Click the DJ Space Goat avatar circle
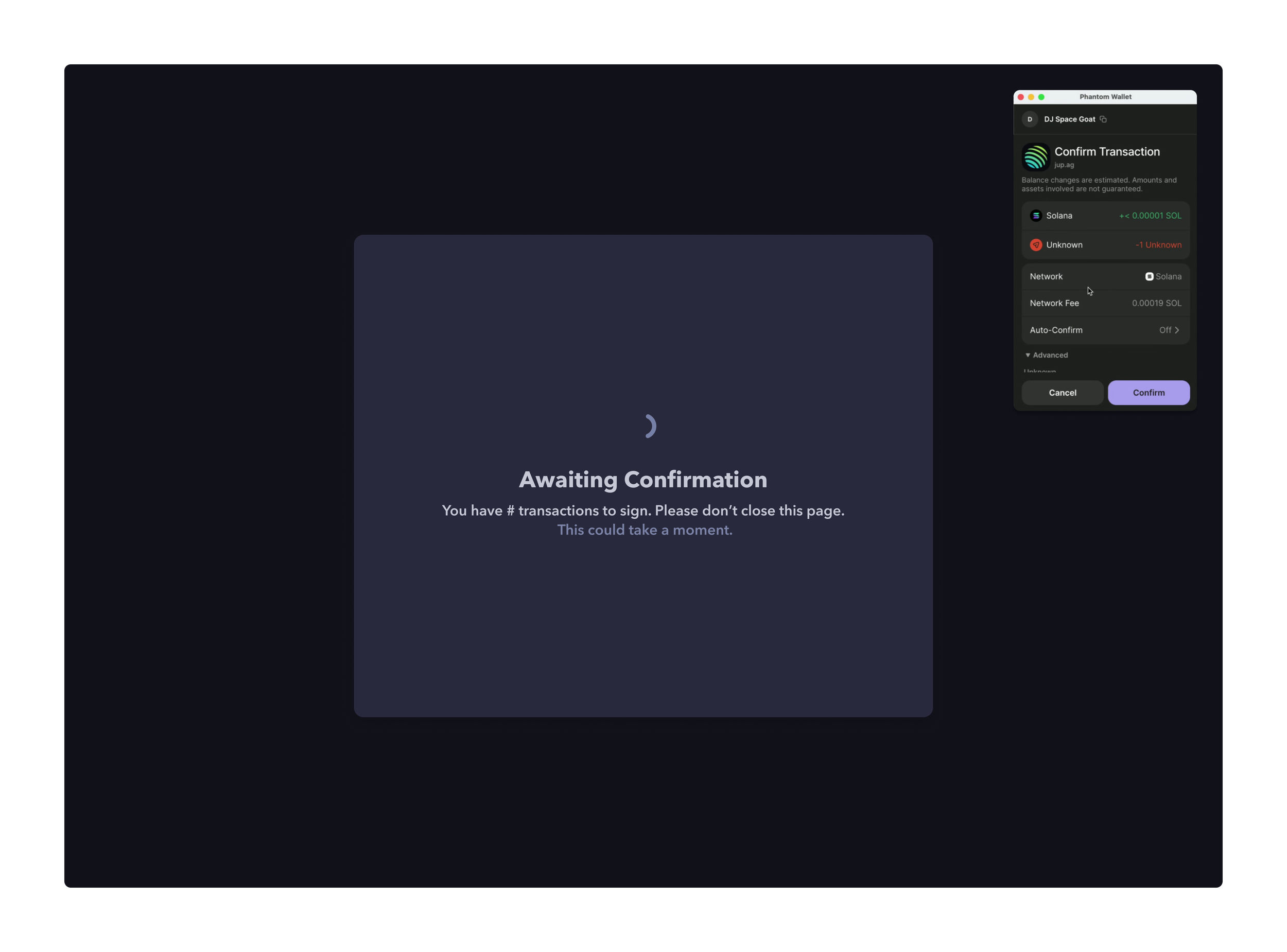The image size is (1287, 952). [x=1030, y=119]
